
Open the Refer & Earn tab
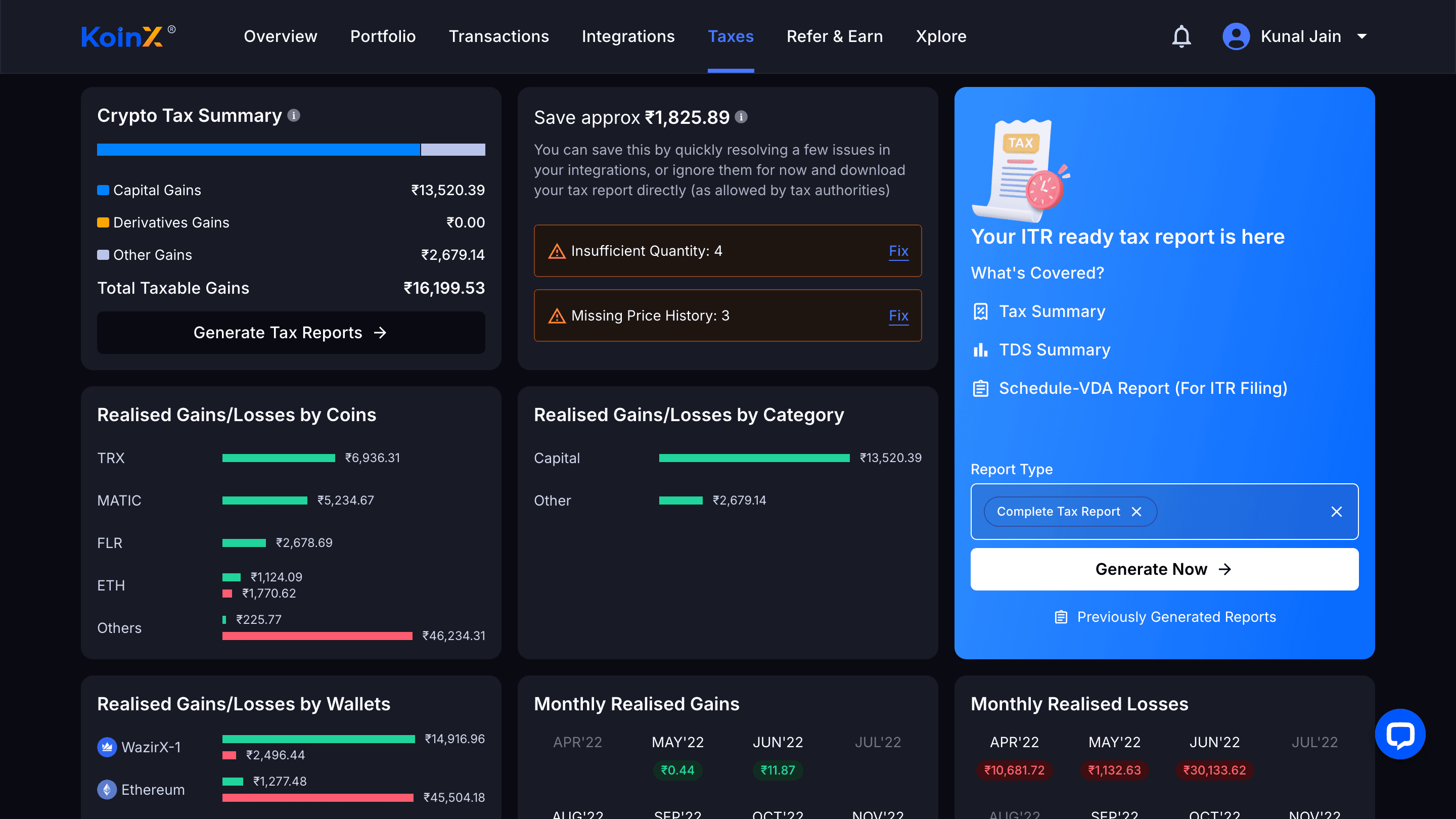[834, 36]
